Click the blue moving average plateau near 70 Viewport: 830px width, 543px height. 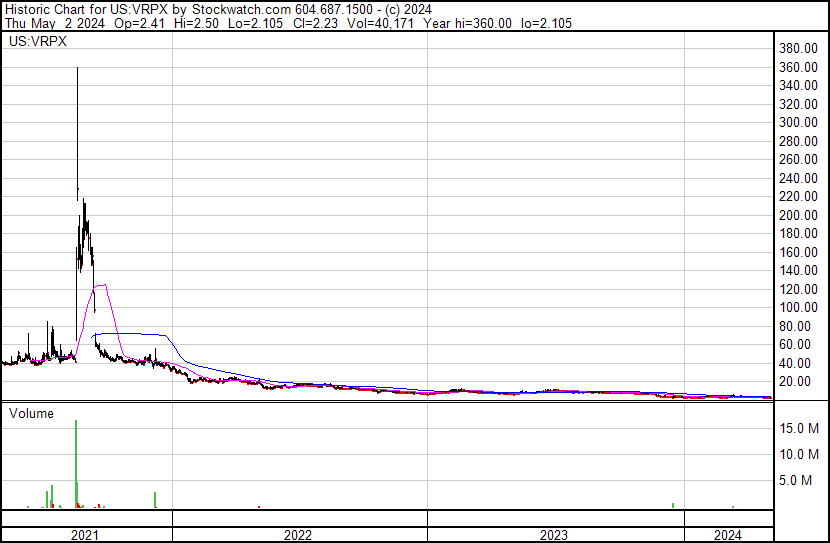pyautogui.click(x=130, y=333)
